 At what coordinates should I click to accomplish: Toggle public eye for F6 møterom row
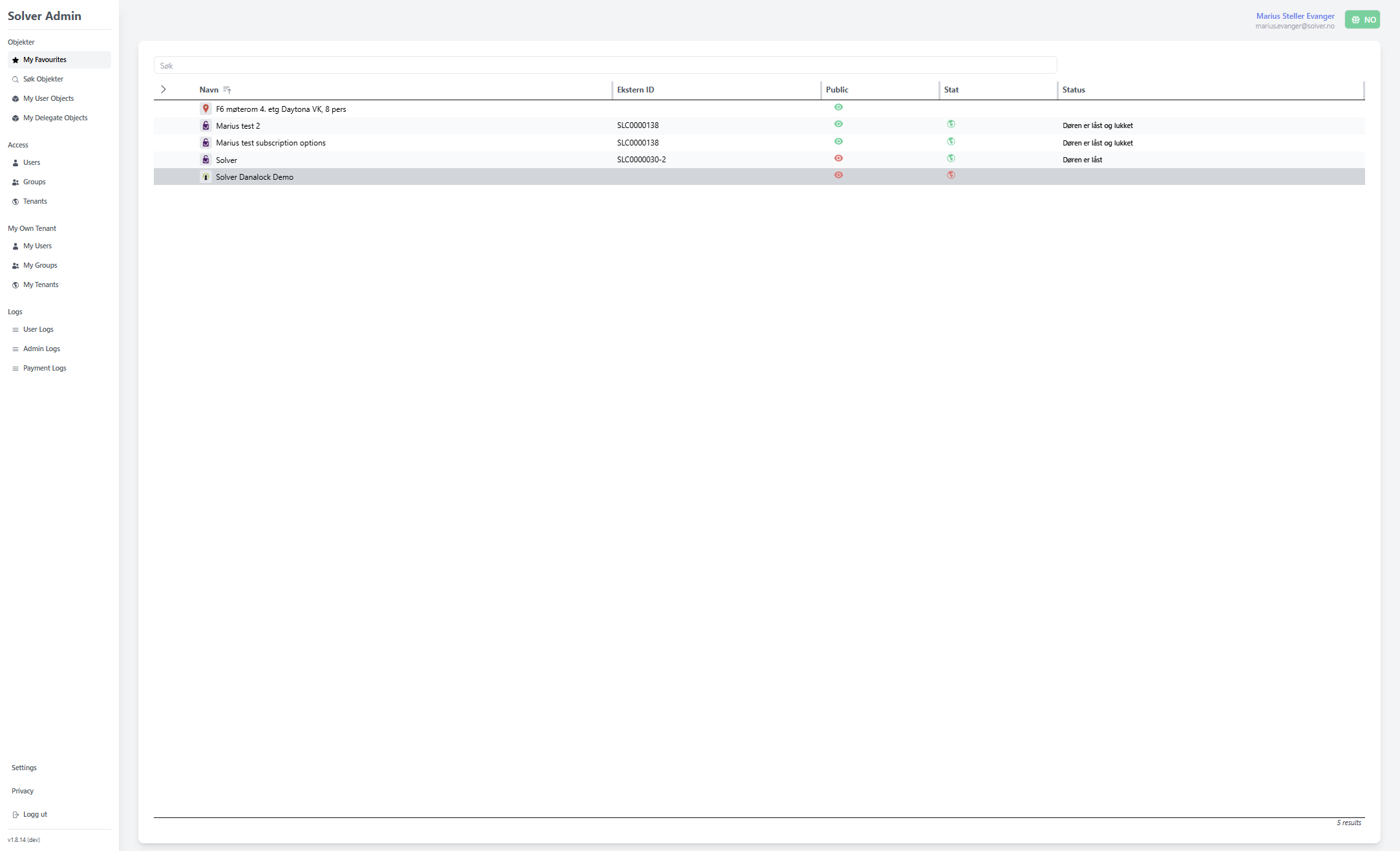(838, 107)
